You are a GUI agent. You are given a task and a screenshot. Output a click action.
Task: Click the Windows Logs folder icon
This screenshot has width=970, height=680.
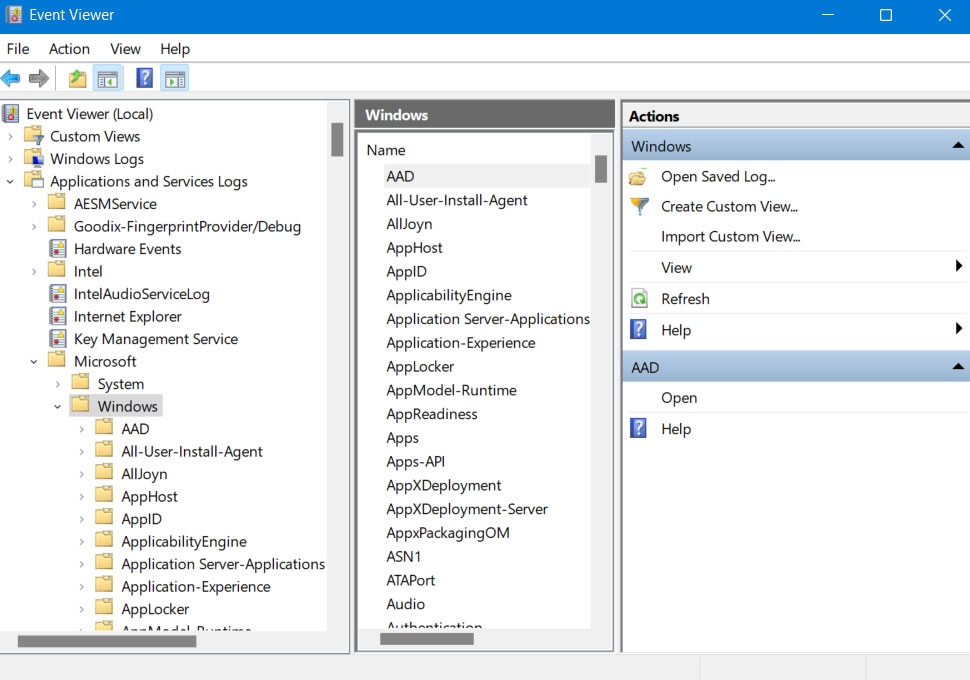click(34, 158)
